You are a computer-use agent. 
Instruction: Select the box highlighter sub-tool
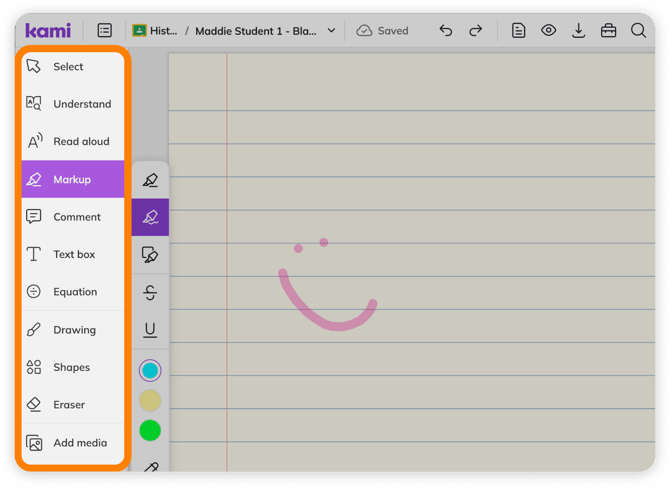150,255
